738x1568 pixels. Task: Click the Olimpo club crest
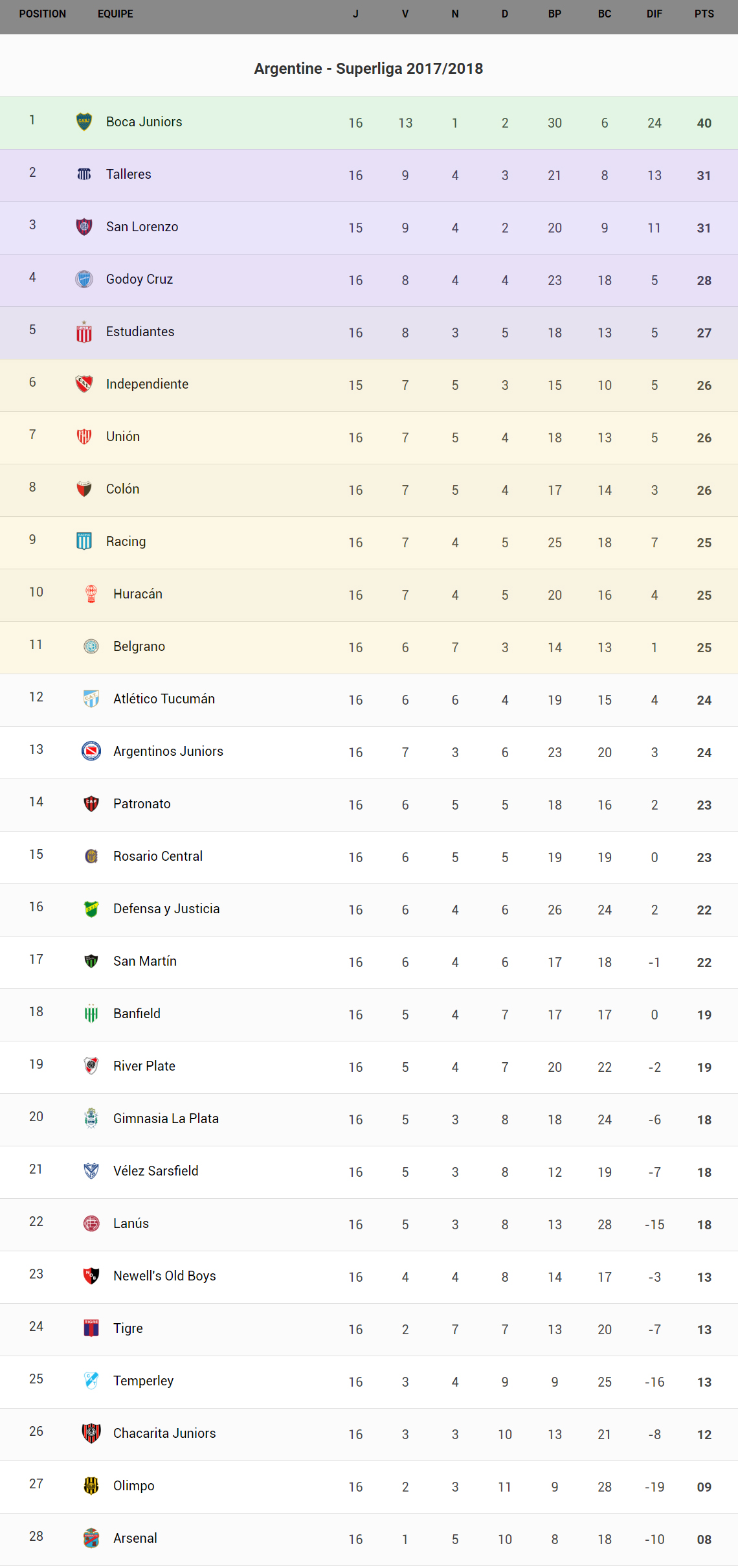coord(91,1486)
